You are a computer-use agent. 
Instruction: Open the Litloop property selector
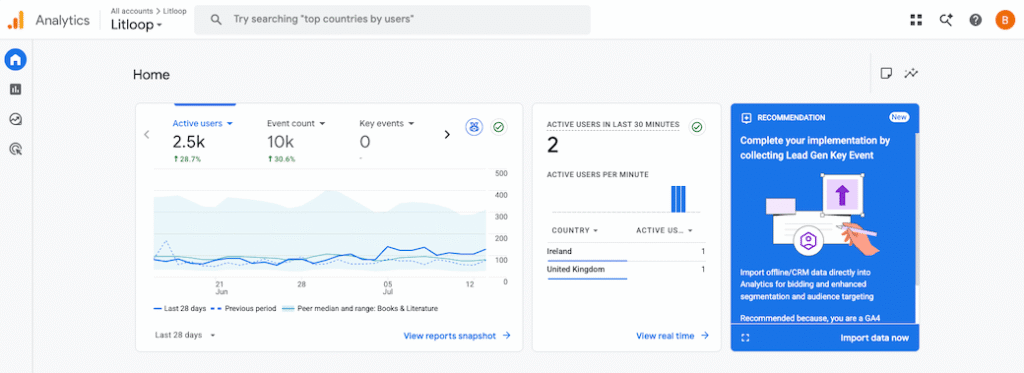tap(136, 25)
